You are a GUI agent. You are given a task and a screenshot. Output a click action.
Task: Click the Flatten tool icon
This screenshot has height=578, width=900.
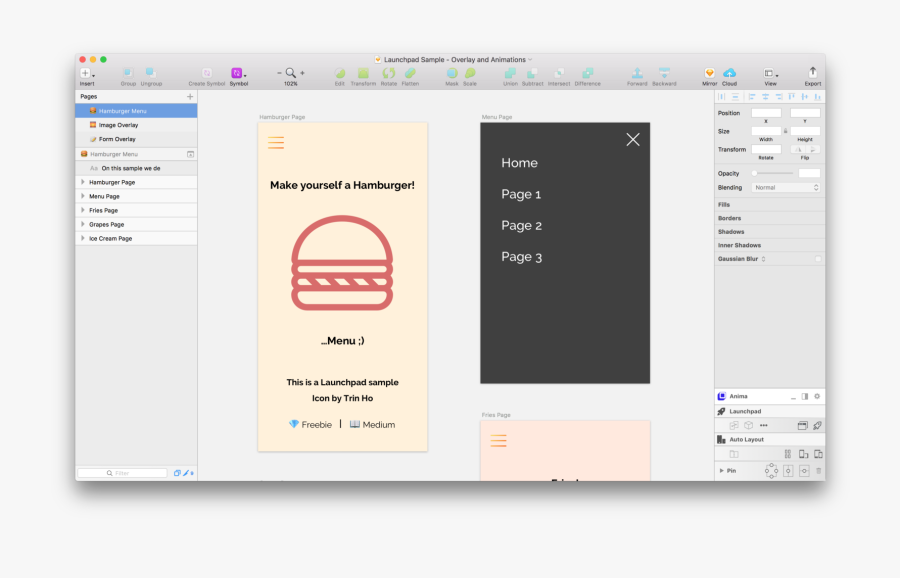coord(410,73)
